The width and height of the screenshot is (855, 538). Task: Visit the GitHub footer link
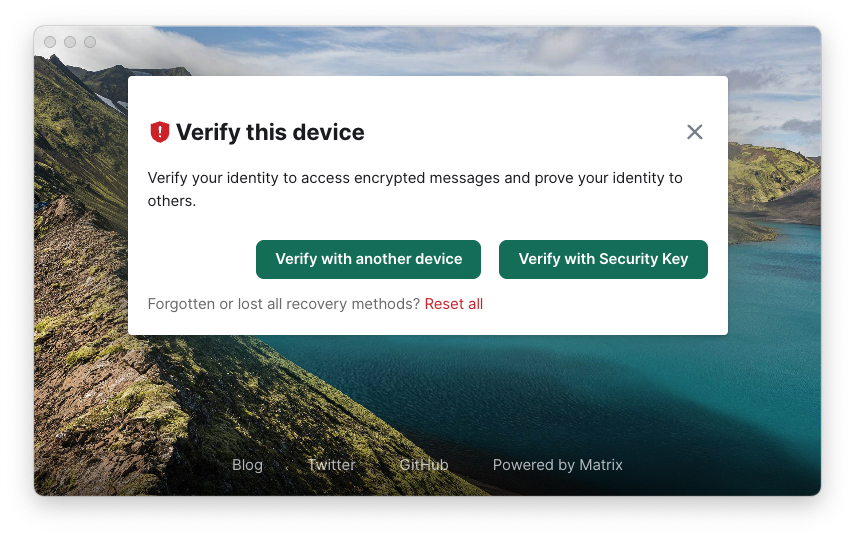click(x=424, y=465)
